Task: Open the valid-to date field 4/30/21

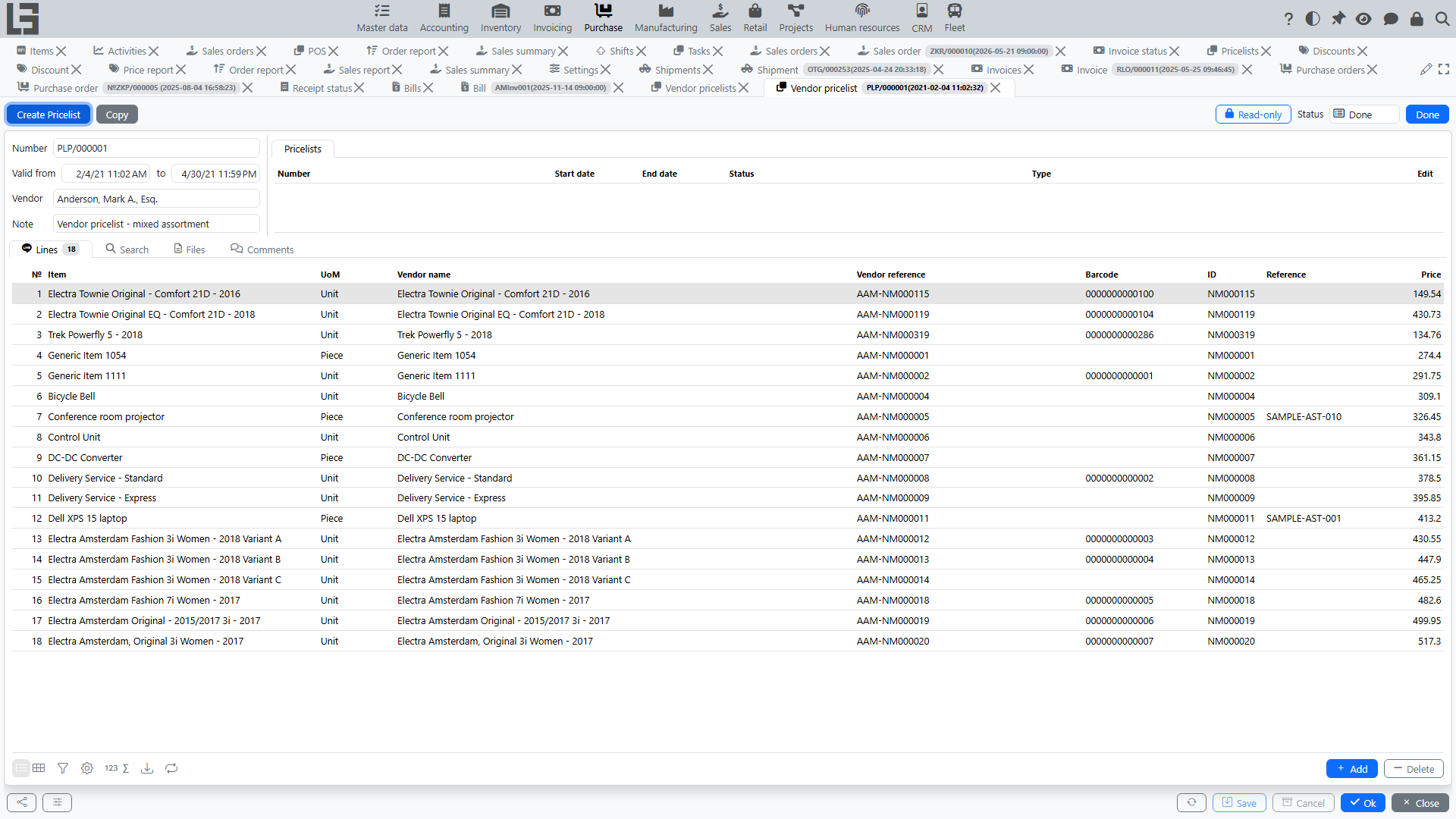Action: click(215, 174)
